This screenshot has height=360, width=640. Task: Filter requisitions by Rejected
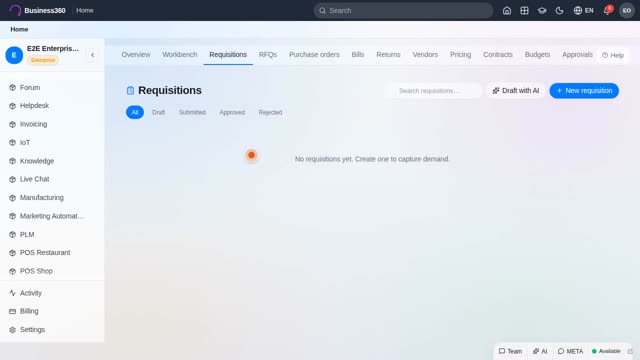270,112
